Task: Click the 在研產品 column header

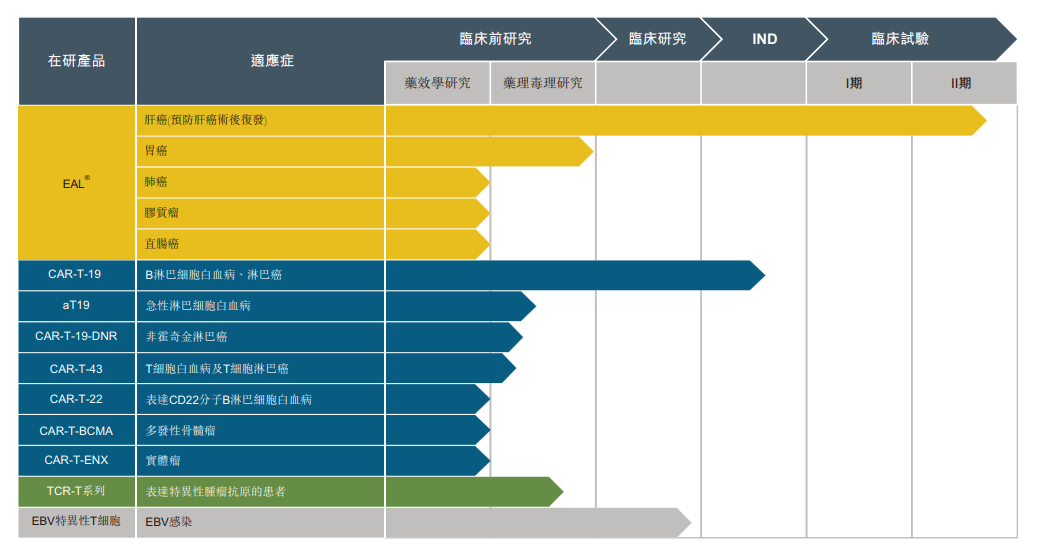Action: pos(77,61)
